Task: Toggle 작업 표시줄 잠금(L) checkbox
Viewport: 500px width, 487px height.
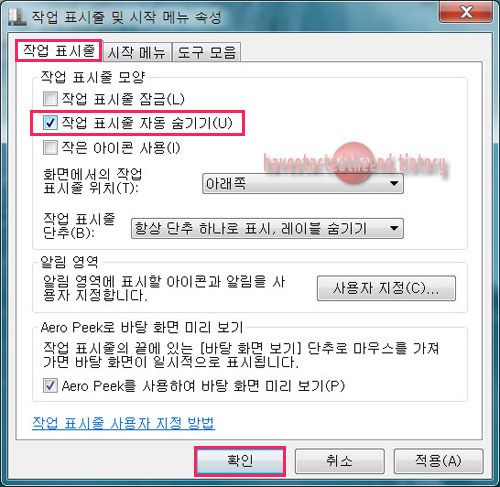Action: pos(50,99)
